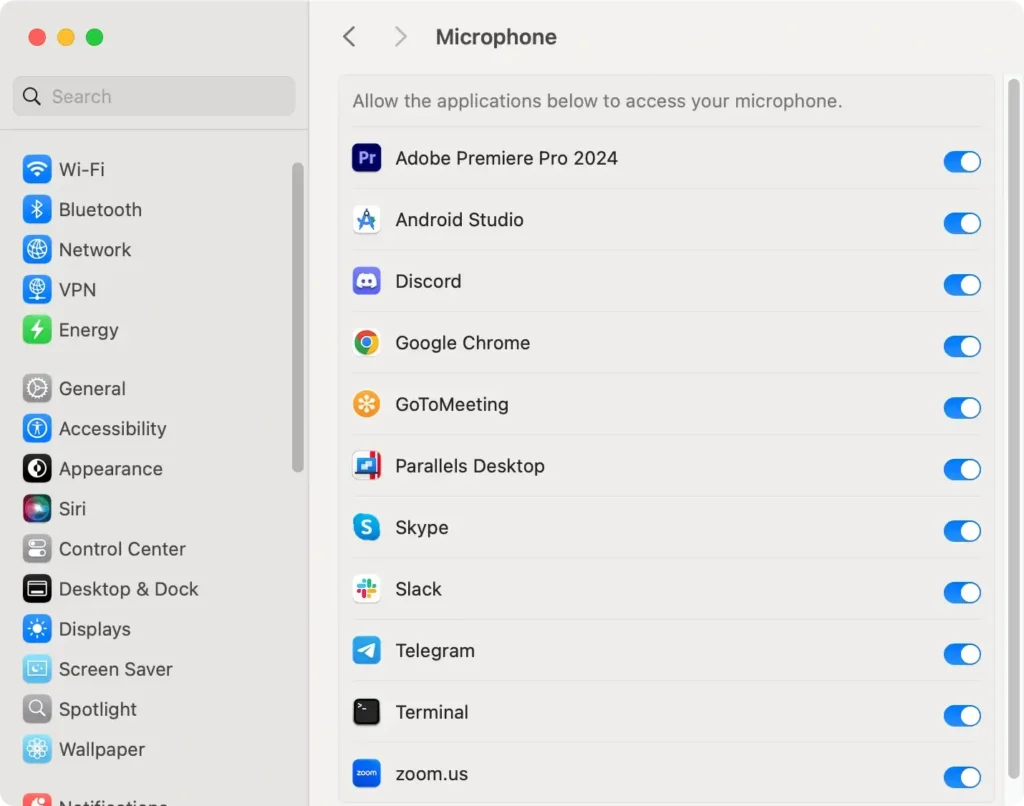Click the Network globe icon
Screen dimensions: 1024x806
click(37, 250)
